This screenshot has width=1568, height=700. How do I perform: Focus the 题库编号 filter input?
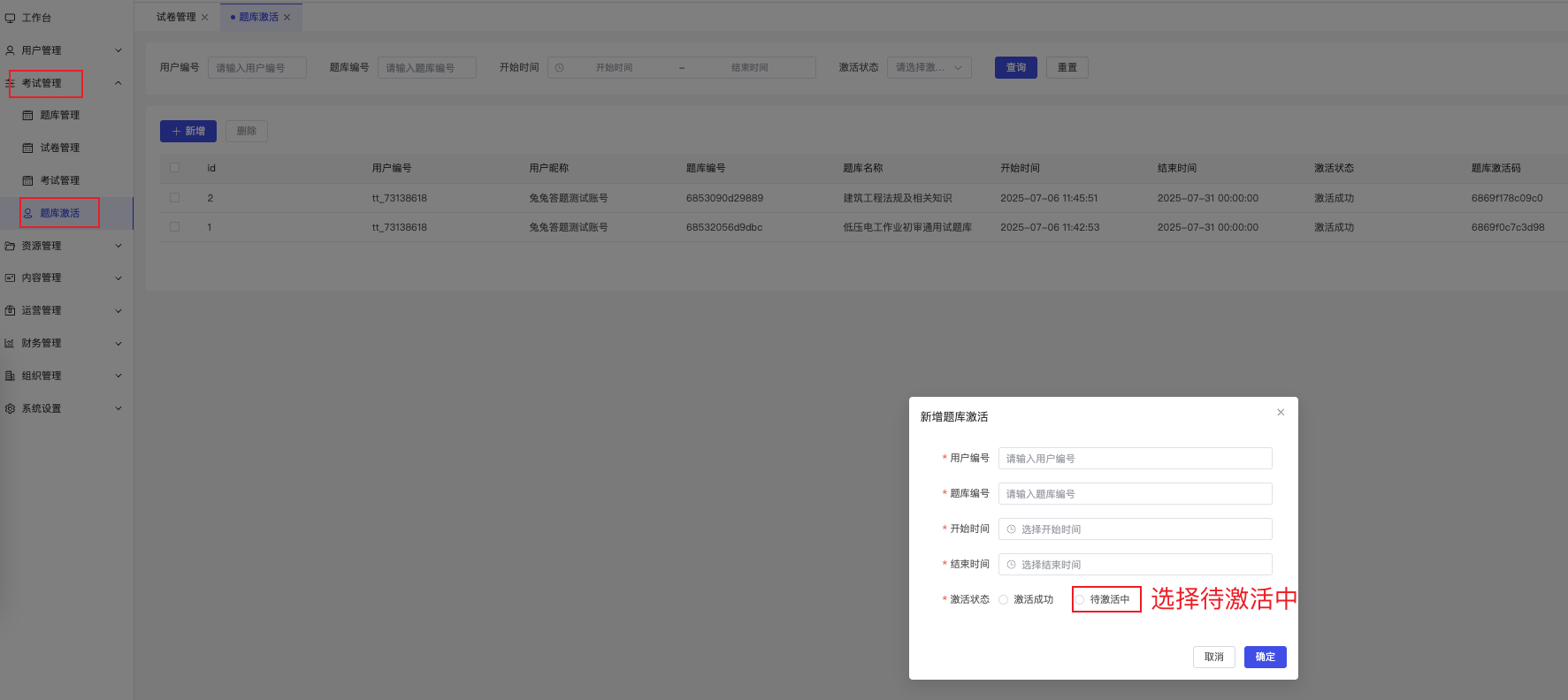pyautogui.click(x=427, y=68)
